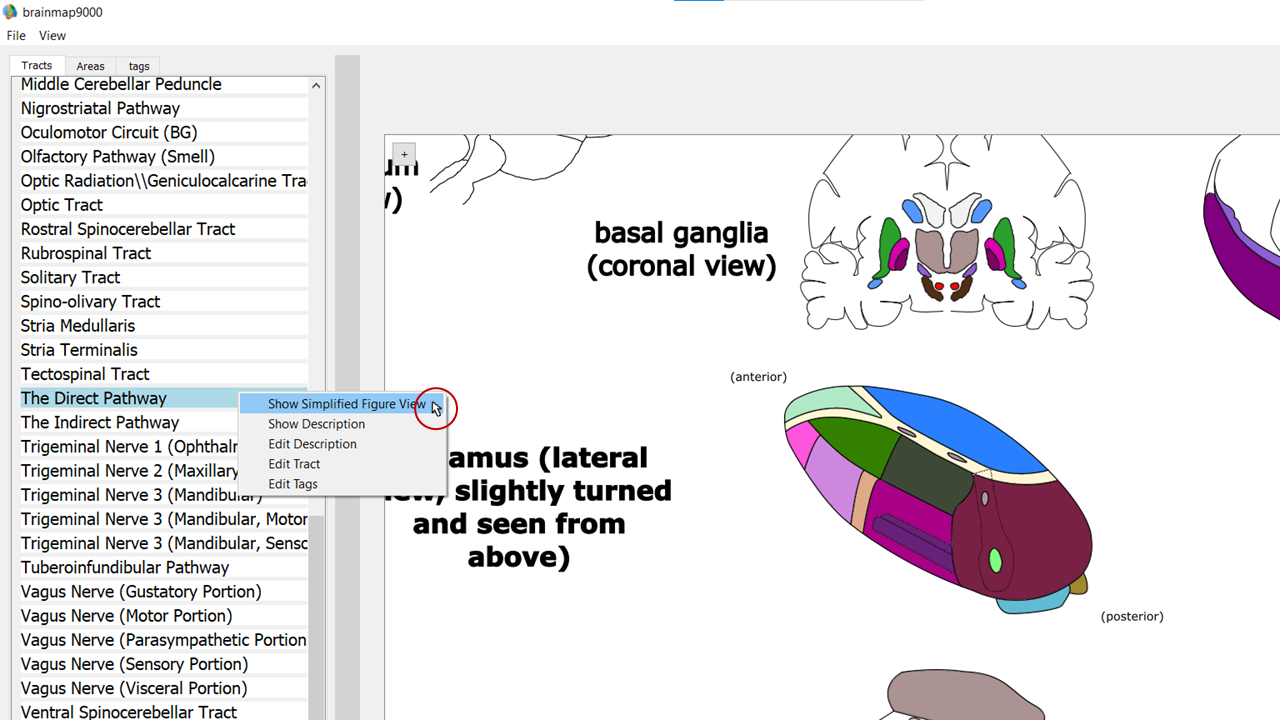Select Show Description from context menu
Screen dimensions: 1280x720
point(316,424)
